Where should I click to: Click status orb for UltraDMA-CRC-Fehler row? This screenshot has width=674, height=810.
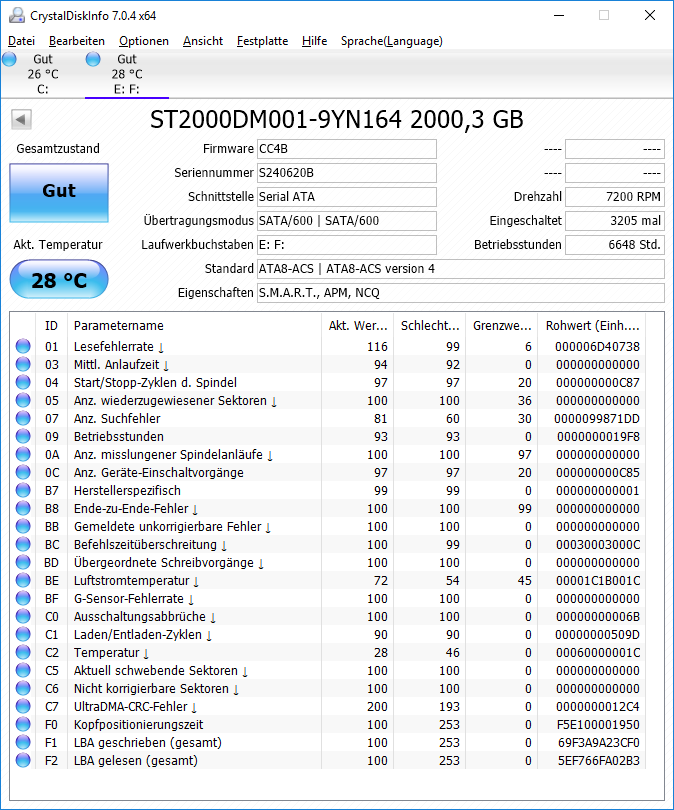[23, 706]
